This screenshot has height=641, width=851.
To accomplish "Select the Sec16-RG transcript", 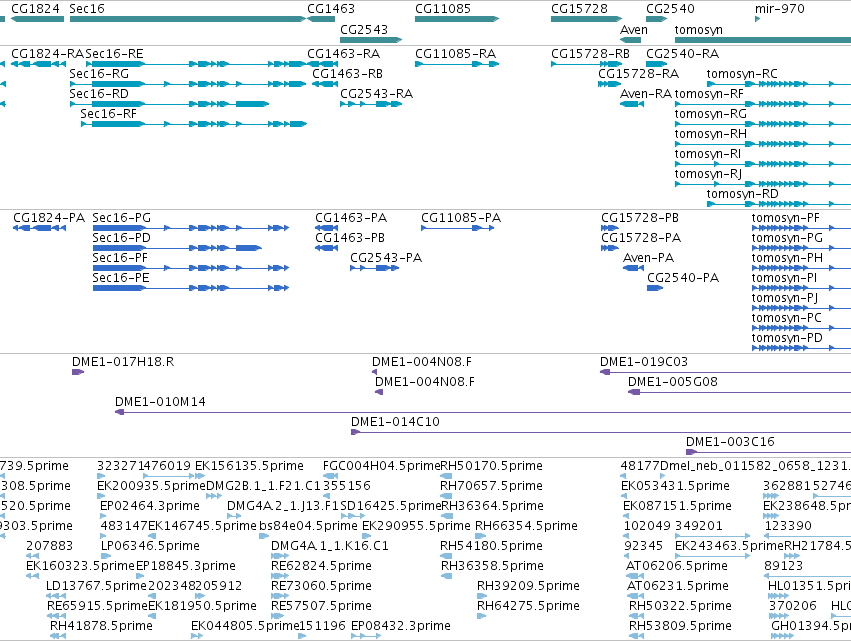I will pyautogui.click(x=188, y=84).
